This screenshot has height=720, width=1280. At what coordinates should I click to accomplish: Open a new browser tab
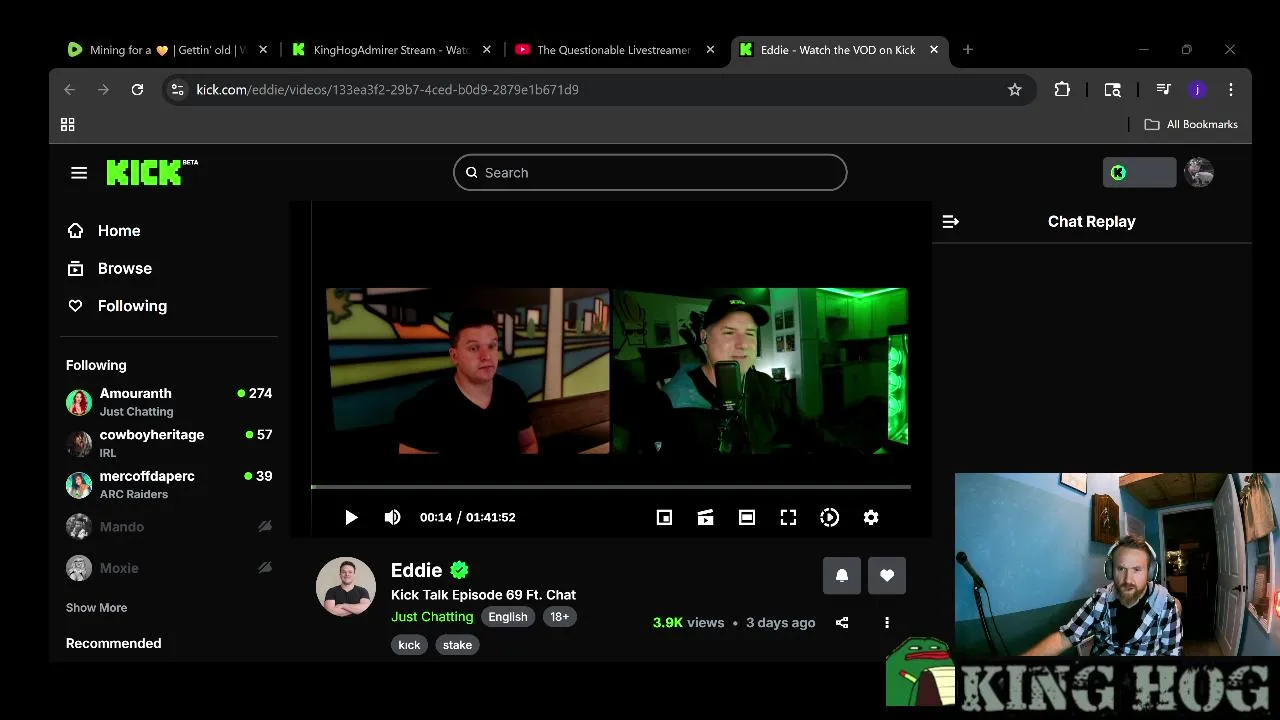point(967,50)
